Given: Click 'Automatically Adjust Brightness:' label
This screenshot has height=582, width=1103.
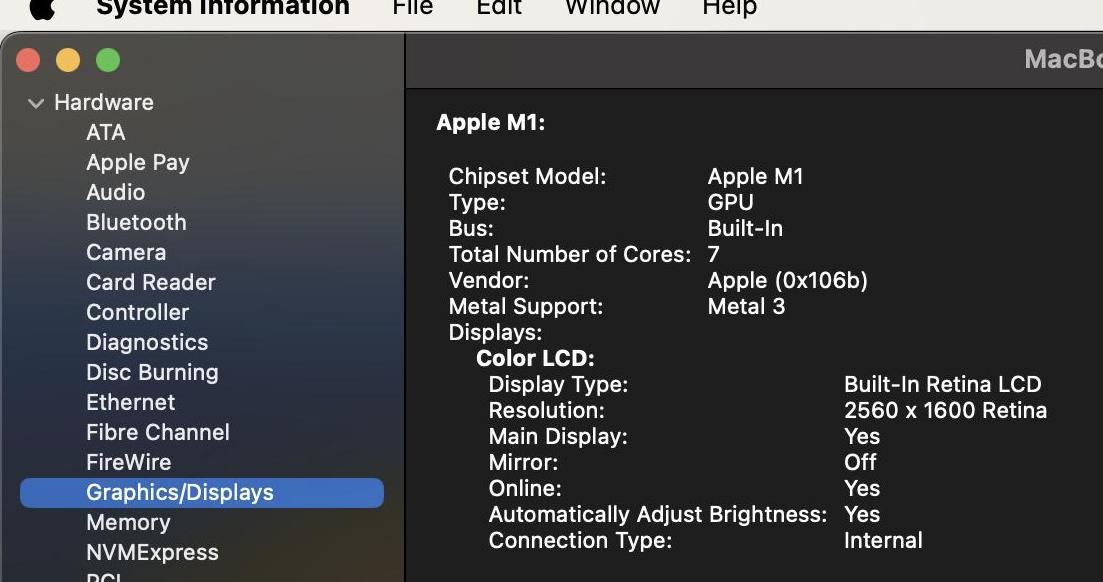Looking at the screenshot, I should pyautogui.click(x=658, y=514).
